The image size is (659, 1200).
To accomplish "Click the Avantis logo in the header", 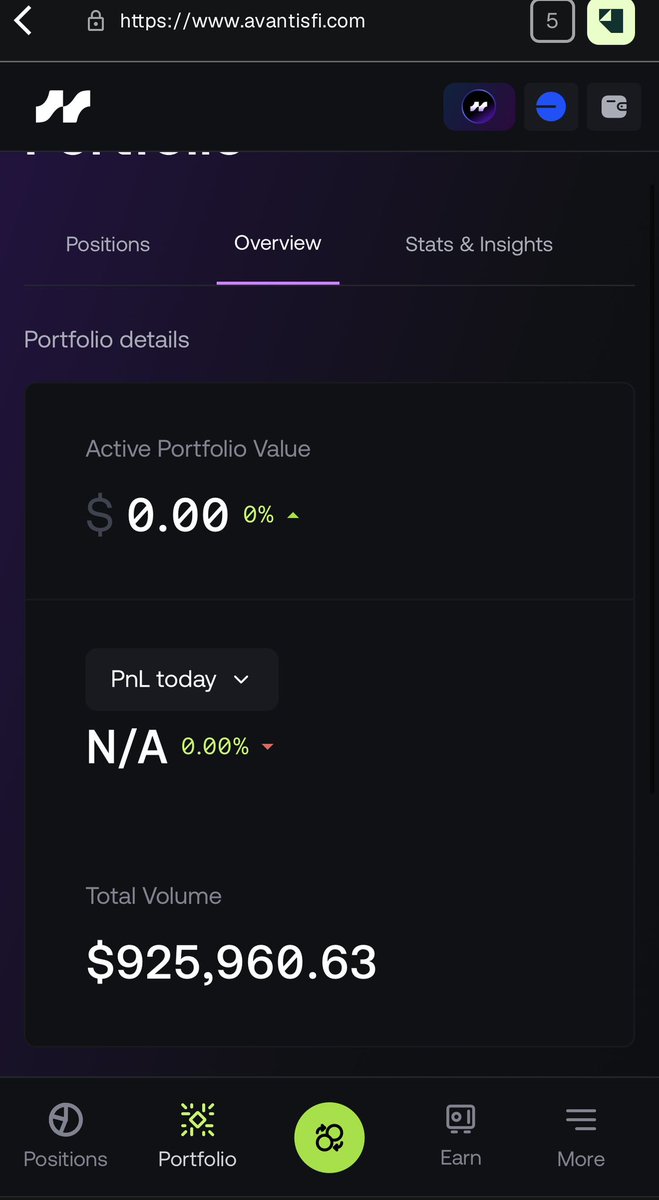I will tap(63, 106).
